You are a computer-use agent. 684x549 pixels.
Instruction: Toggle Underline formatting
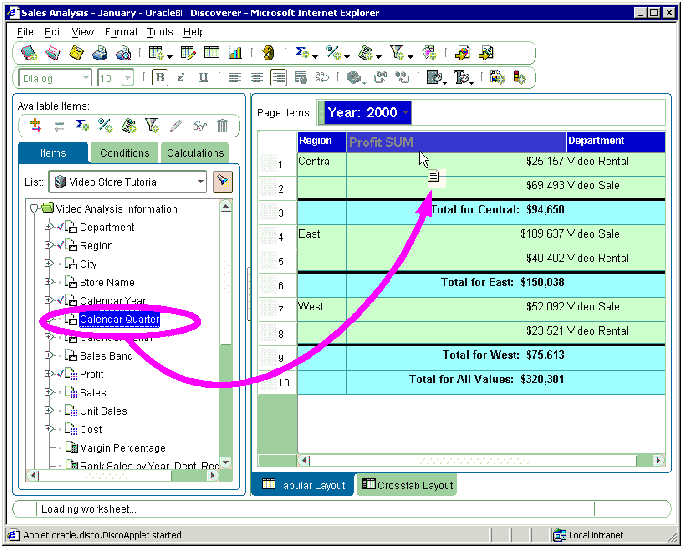point(203,78)
